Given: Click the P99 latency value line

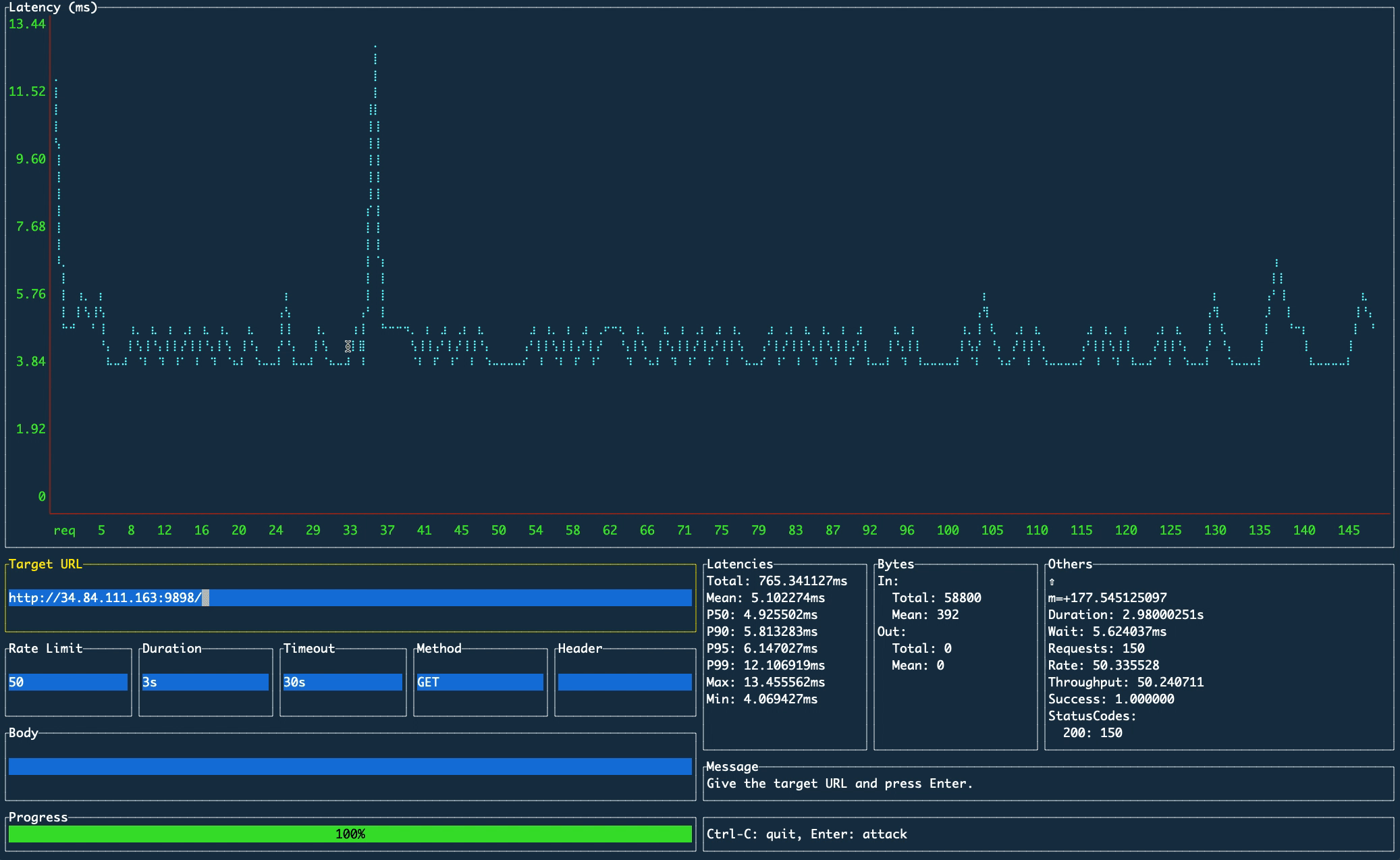Looking at the screenshot, I should (x=765, y=665).
